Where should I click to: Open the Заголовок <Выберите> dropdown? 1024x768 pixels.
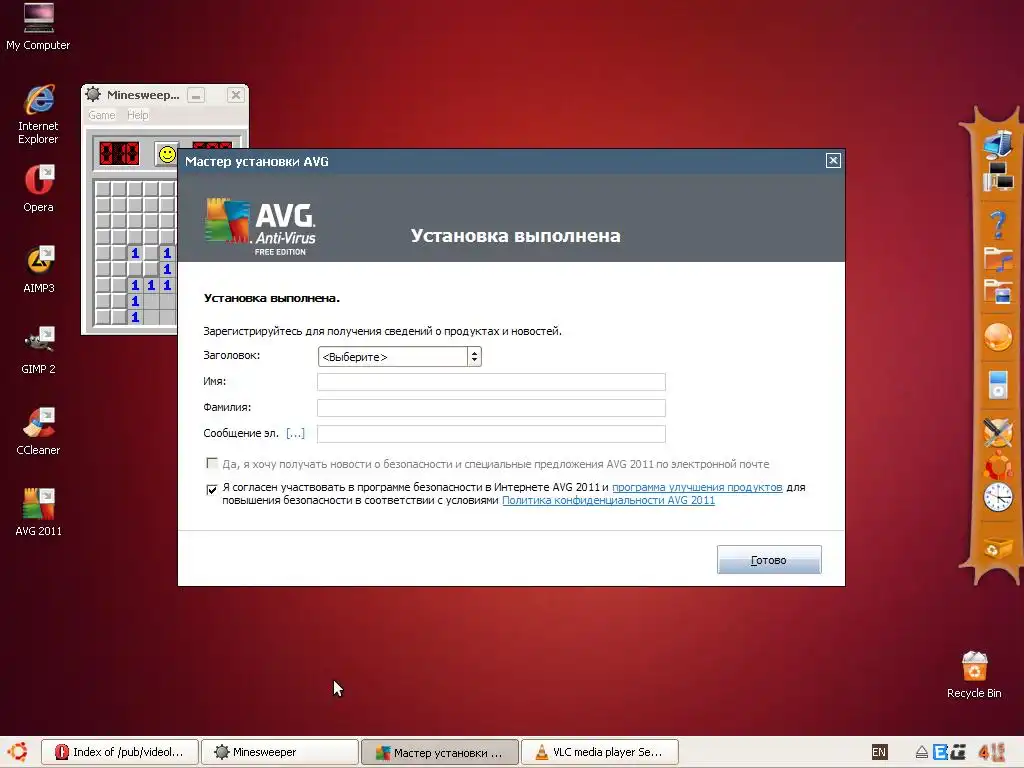(x=400, y=357)
